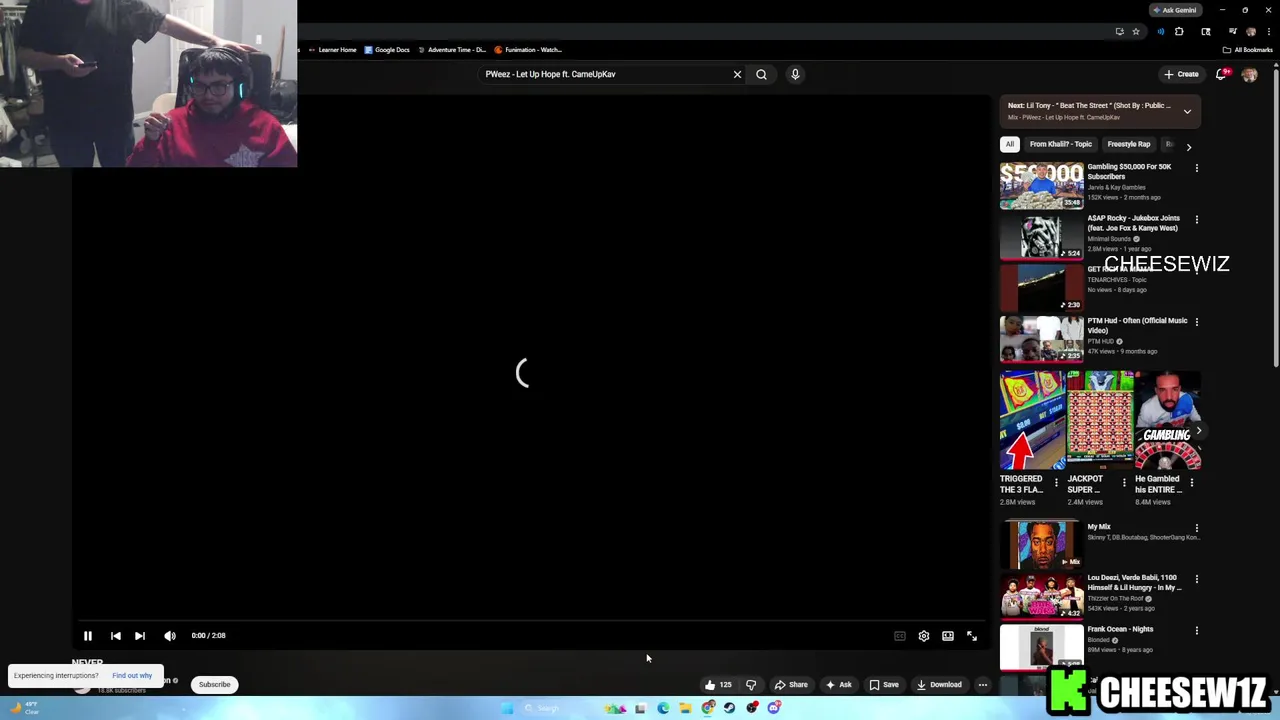Open options for A$AP Rocky Jukebox Joints
The width and height of the screenshot is (1280, 720).
(1197, 219)
